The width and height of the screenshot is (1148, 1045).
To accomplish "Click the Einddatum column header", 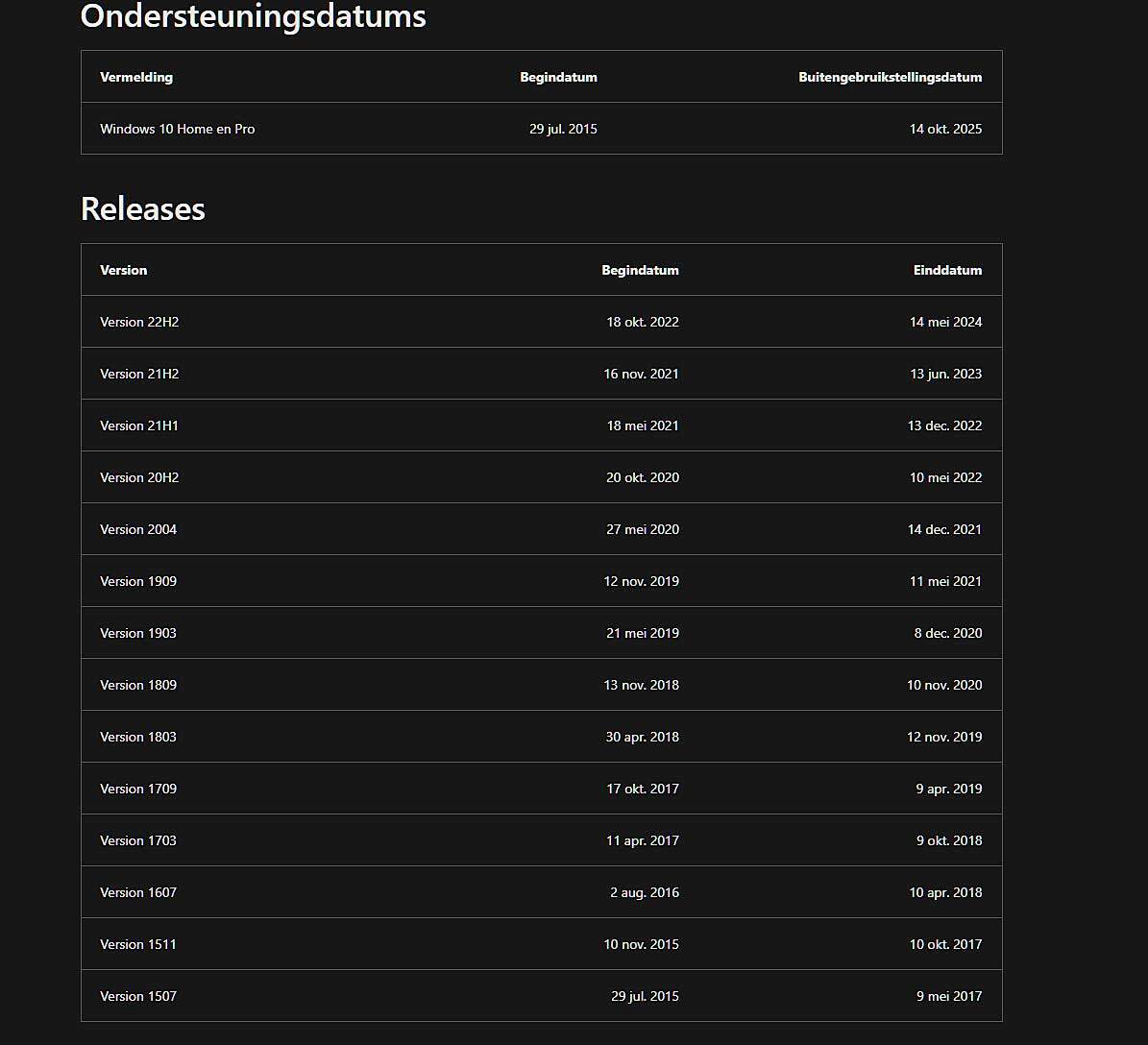I will coord(947,270).
